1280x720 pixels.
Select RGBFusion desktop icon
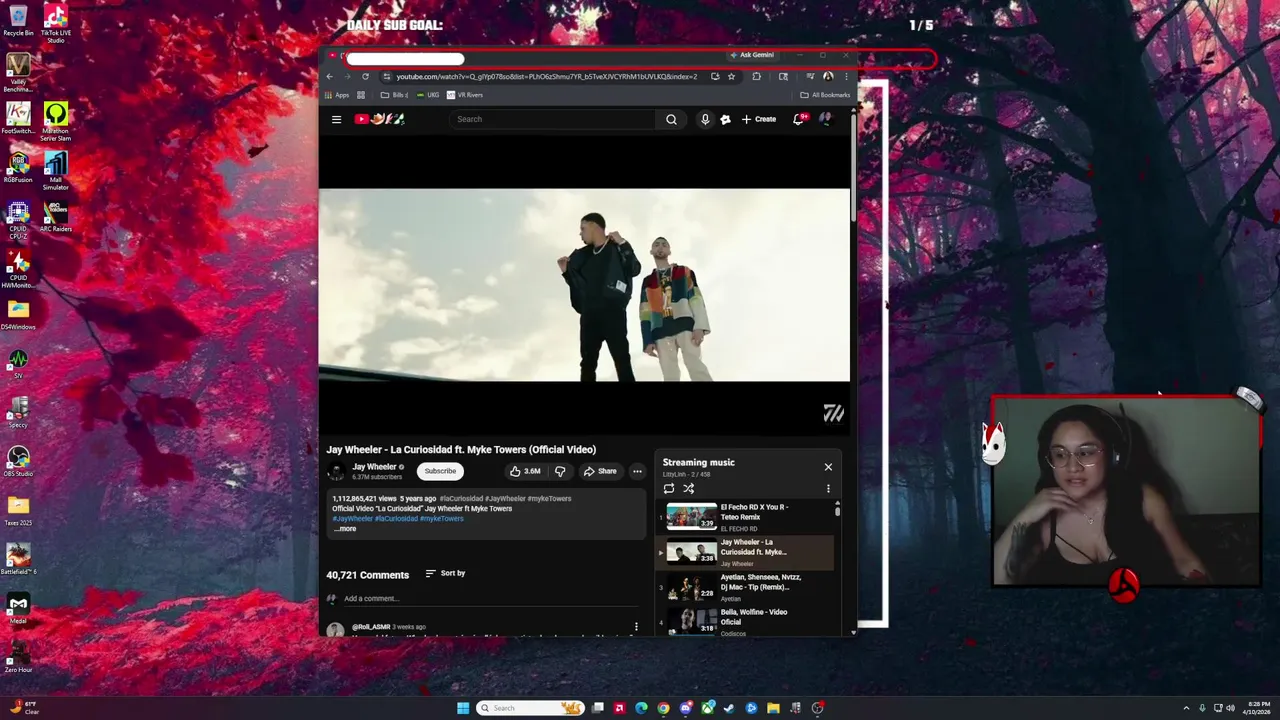coord(18,168)
